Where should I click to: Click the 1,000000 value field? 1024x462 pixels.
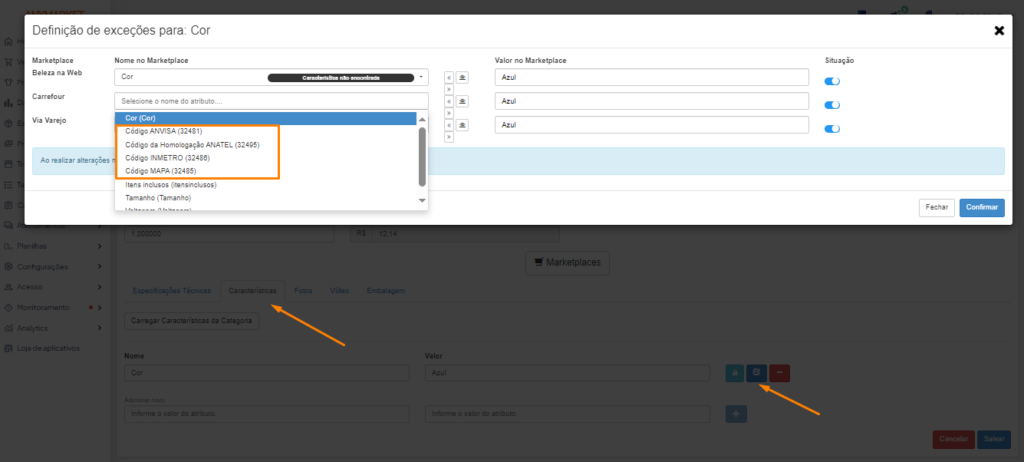coord(229,234)
